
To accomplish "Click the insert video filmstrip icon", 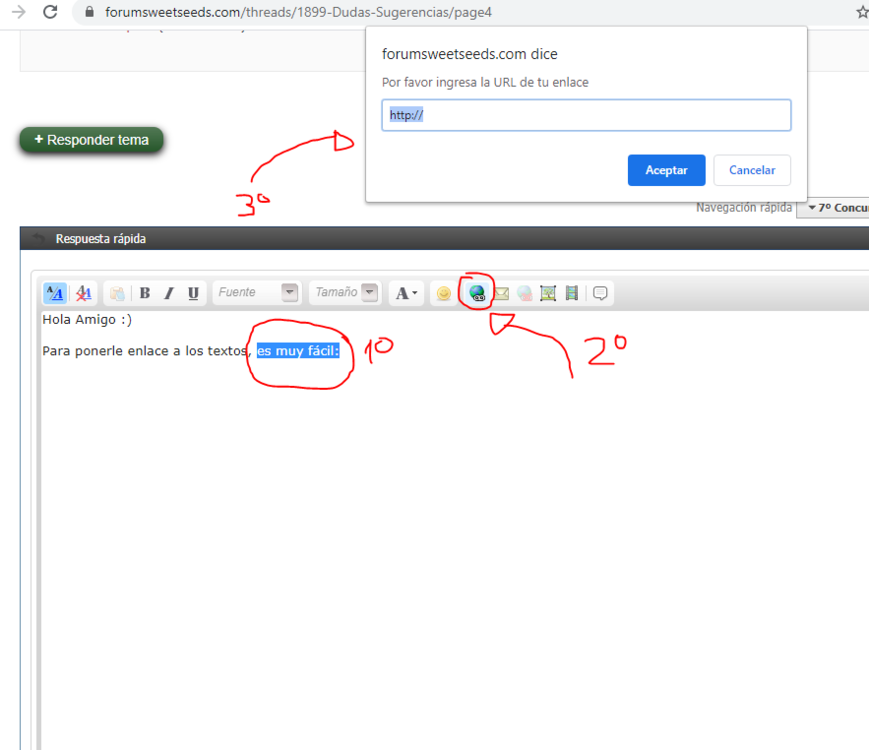I will point(572,293).
